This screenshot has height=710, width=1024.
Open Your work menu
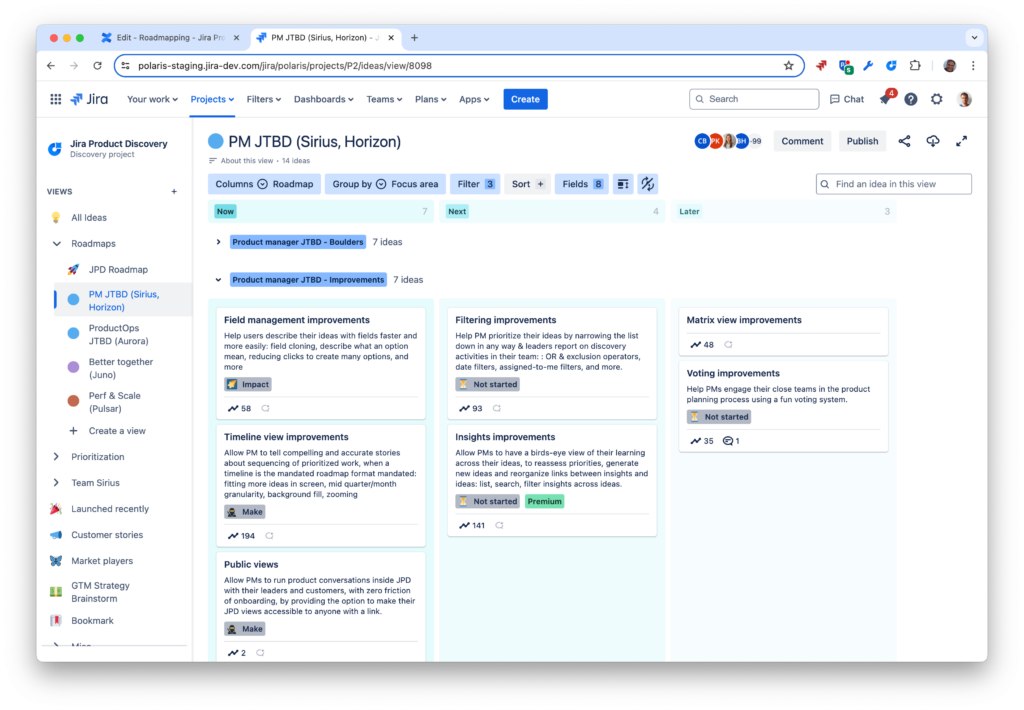point(152,99)
